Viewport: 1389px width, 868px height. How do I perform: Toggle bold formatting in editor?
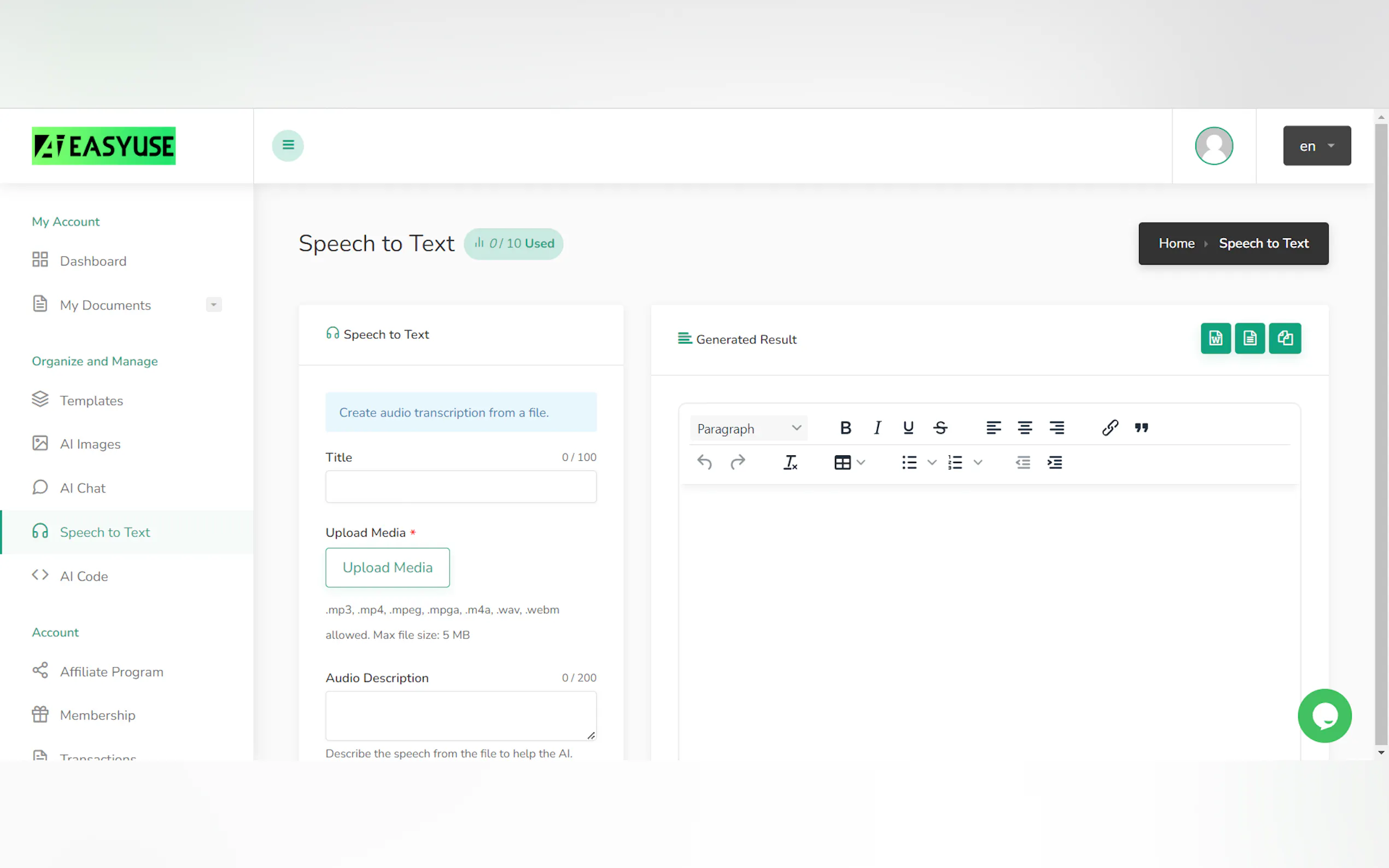point(845,427)
